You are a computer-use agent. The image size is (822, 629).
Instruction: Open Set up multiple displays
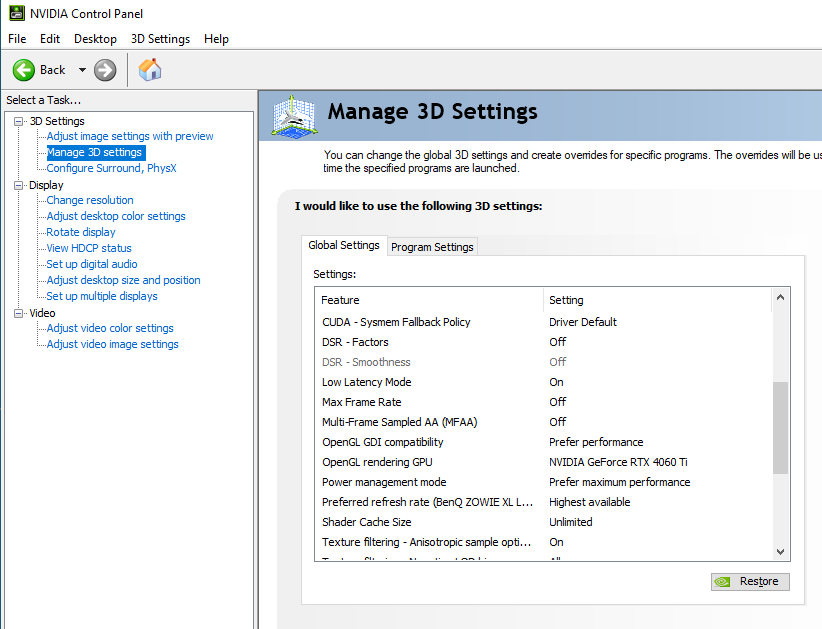(102, 296)
